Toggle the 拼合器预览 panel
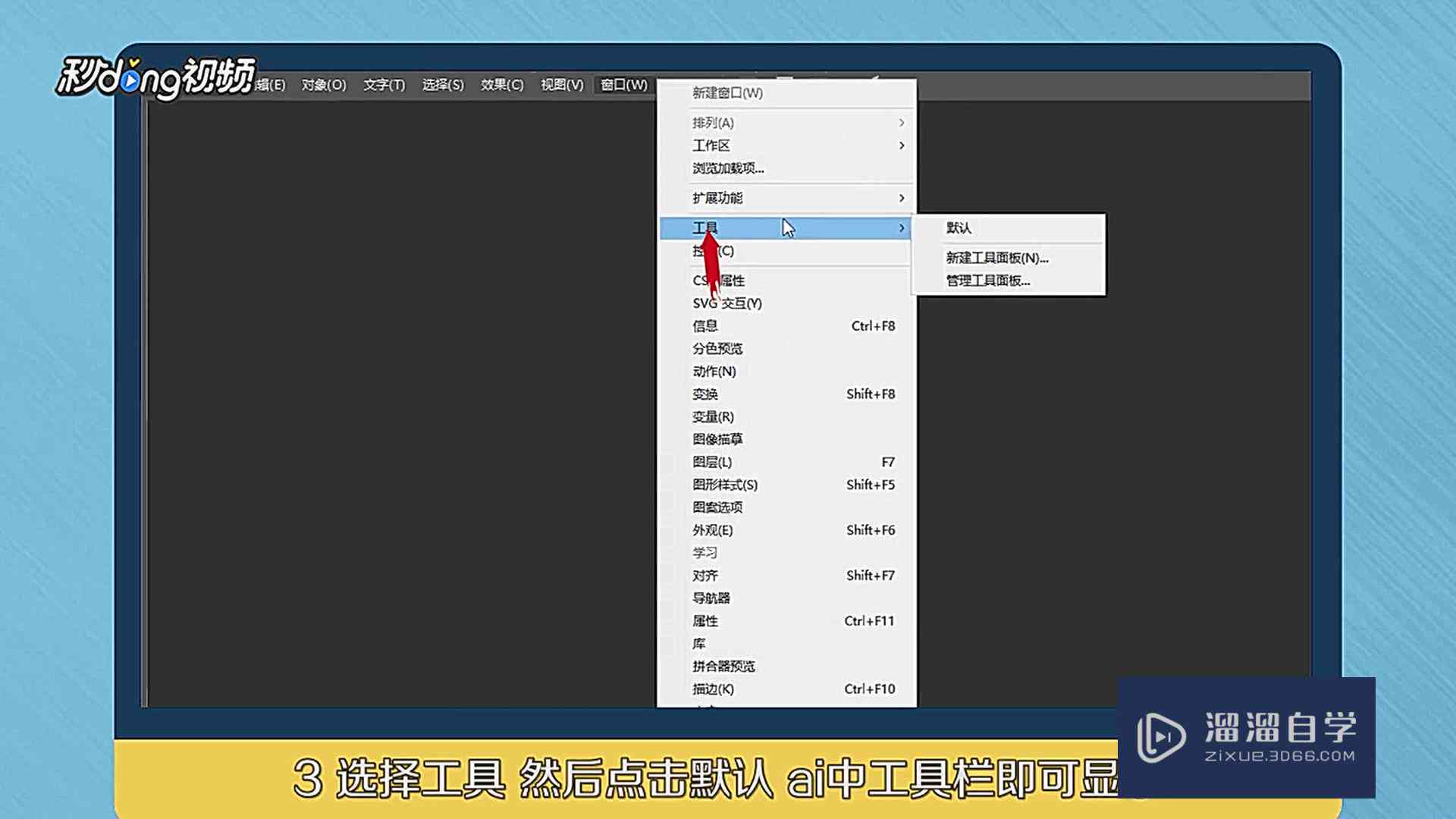This screenshot has height=819, width=1456. click(787, 667)
